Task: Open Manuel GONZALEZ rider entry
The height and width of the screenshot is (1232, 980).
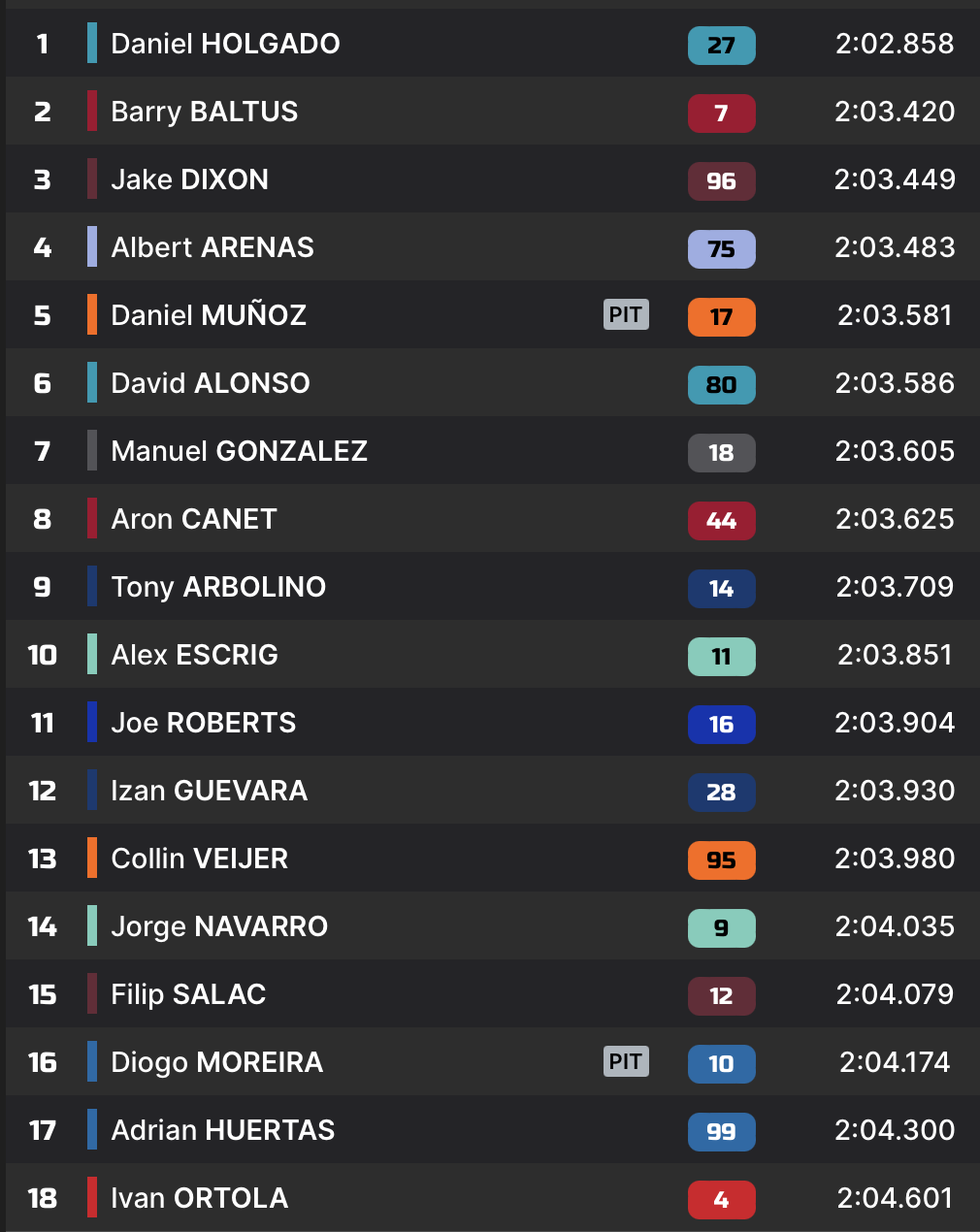Action: 239,451
